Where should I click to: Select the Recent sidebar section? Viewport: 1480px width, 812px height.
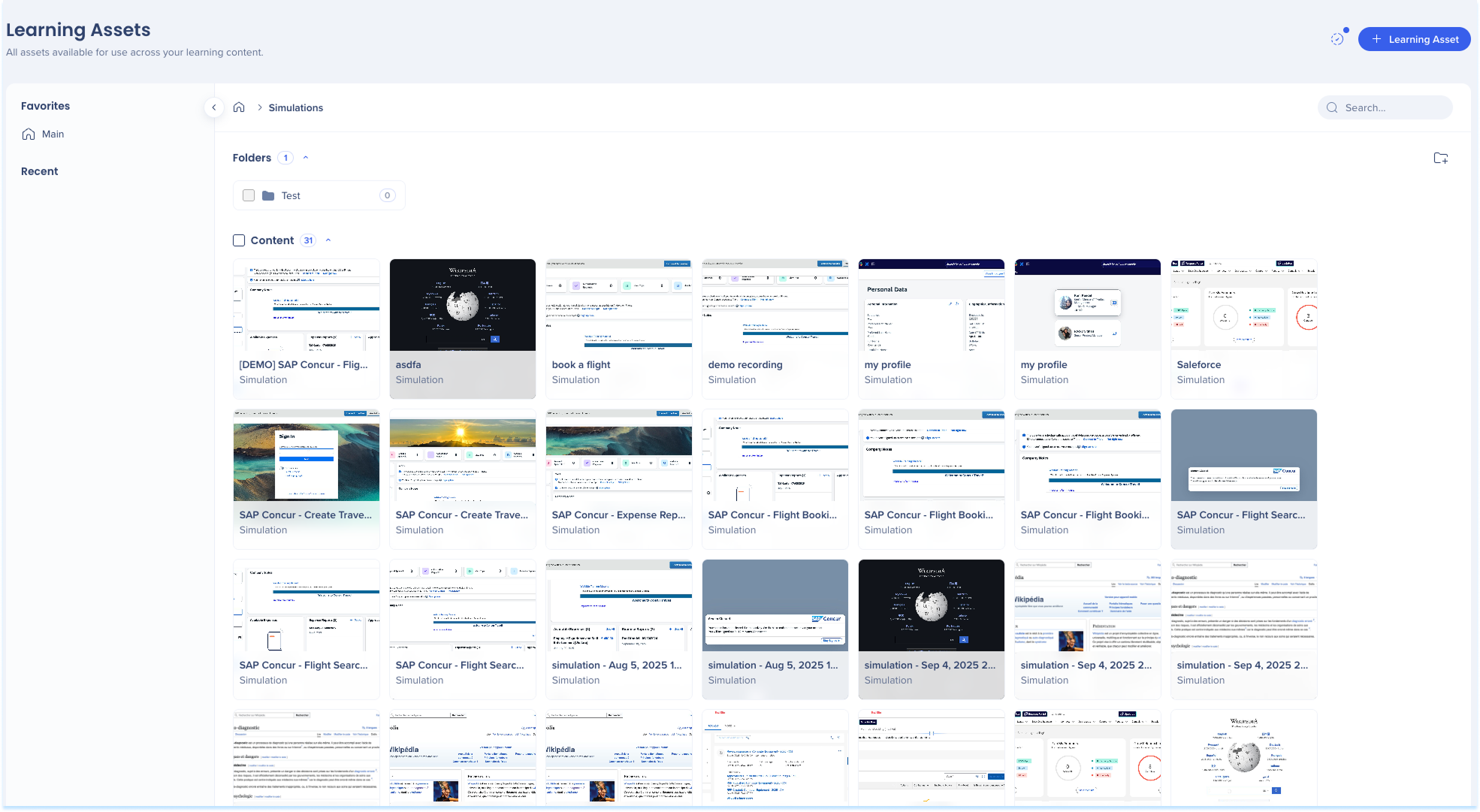tap(39, 171)
